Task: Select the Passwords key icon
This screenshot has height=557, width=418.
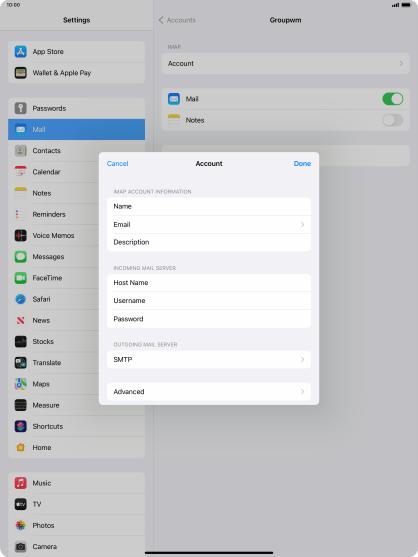Action: [21, 108]
